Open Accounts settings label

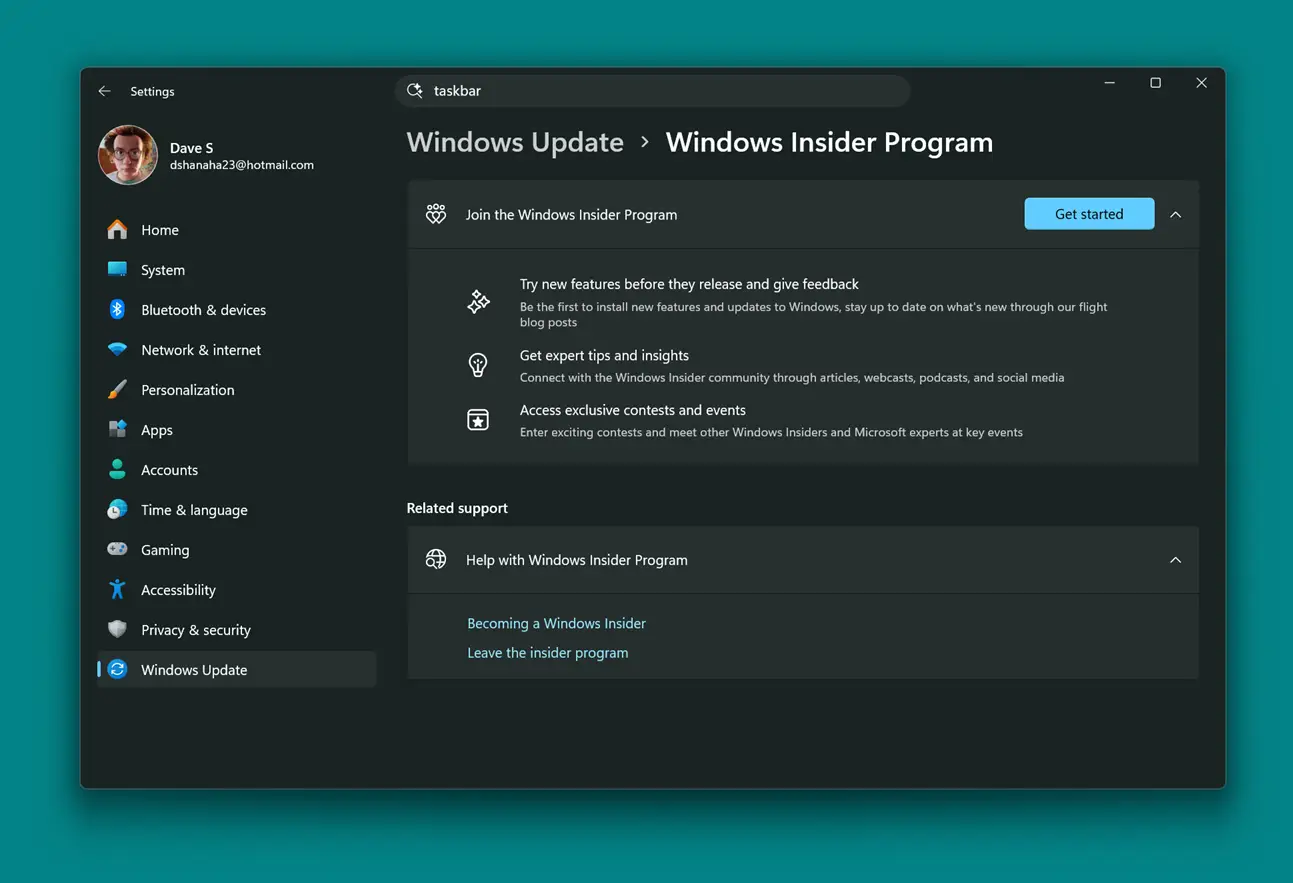pos(170,470)
